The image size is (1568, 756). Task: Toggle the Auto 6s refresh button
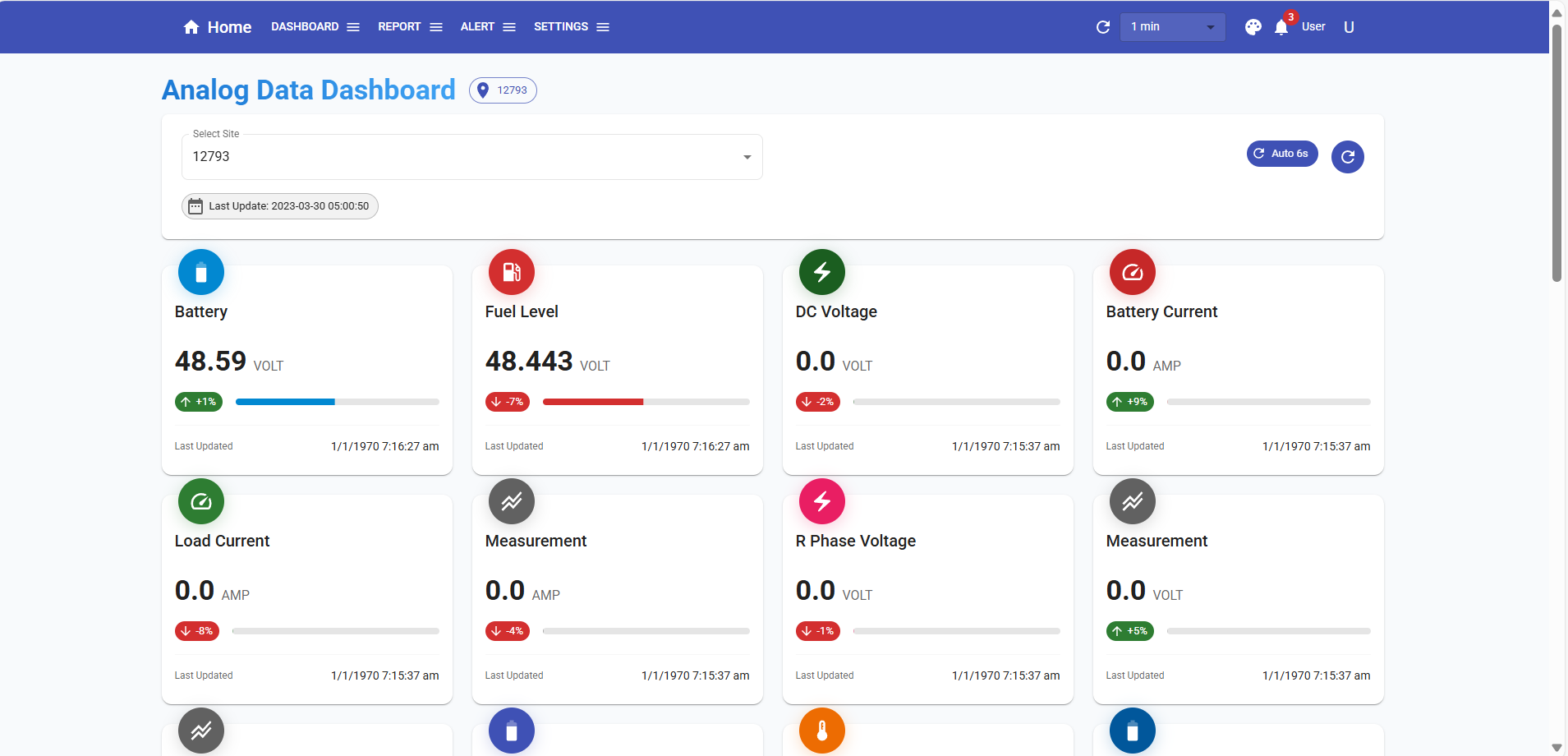(1281, 154)
